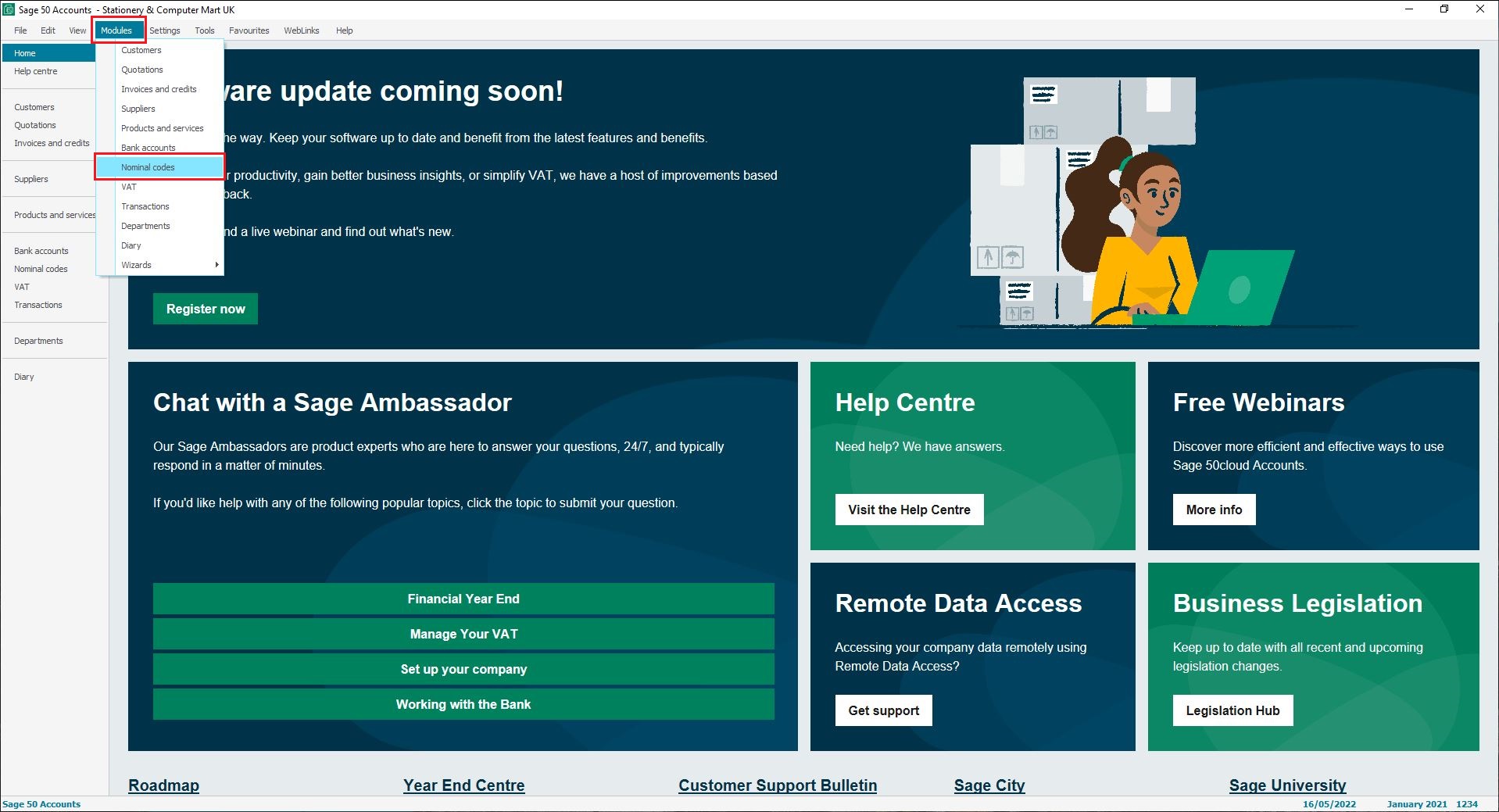
Task: Open the Sage University link
Action: tap(1287, 785)
